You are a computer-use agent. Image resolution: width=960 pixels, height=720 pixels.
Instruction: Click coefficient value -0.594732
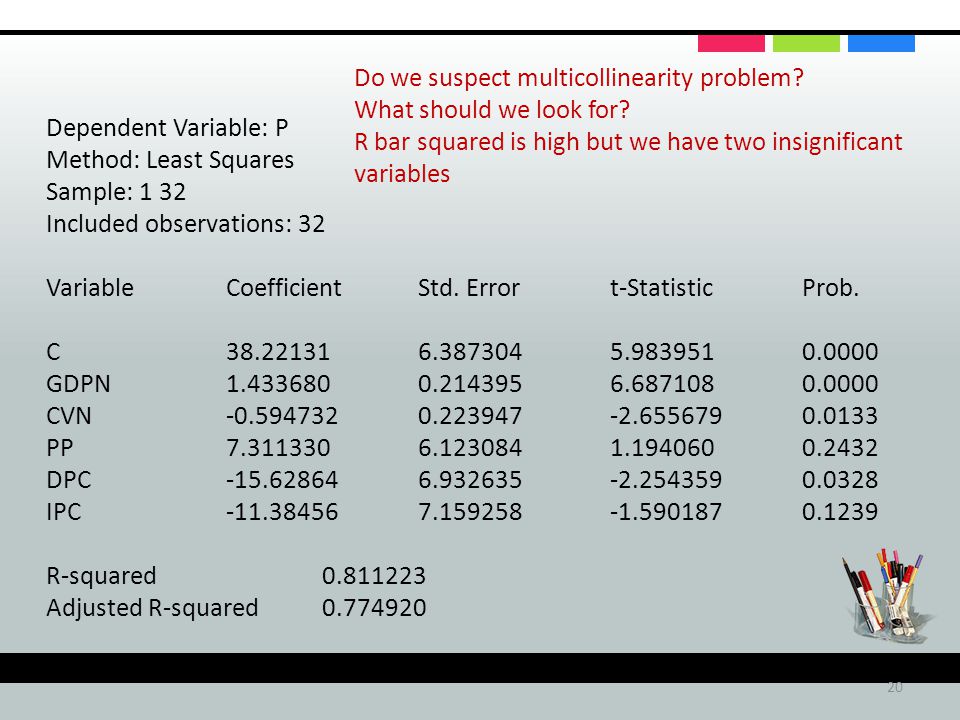tap(282, 416)
